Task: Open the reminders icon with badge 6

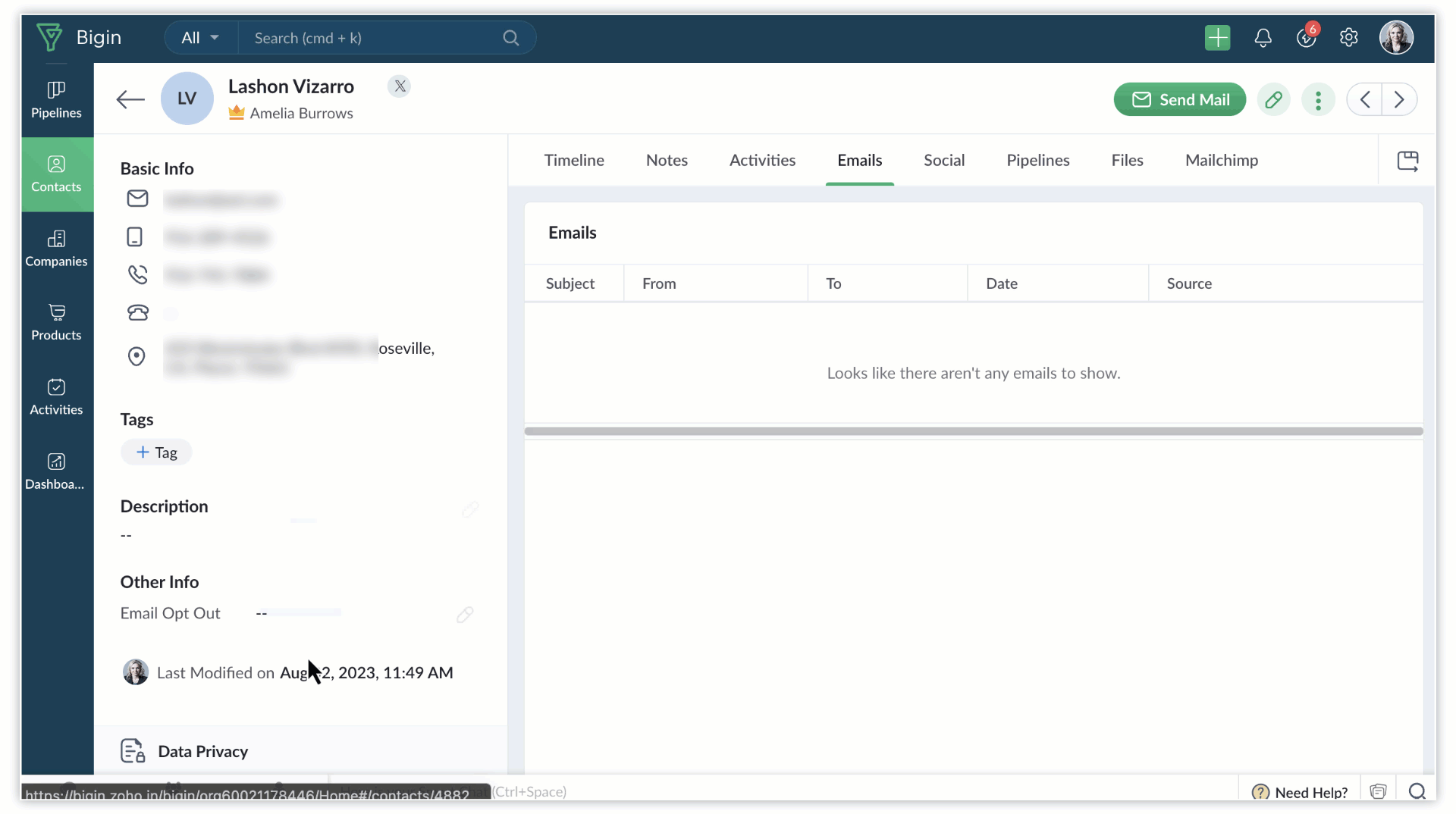Action: click(1307, 36)
